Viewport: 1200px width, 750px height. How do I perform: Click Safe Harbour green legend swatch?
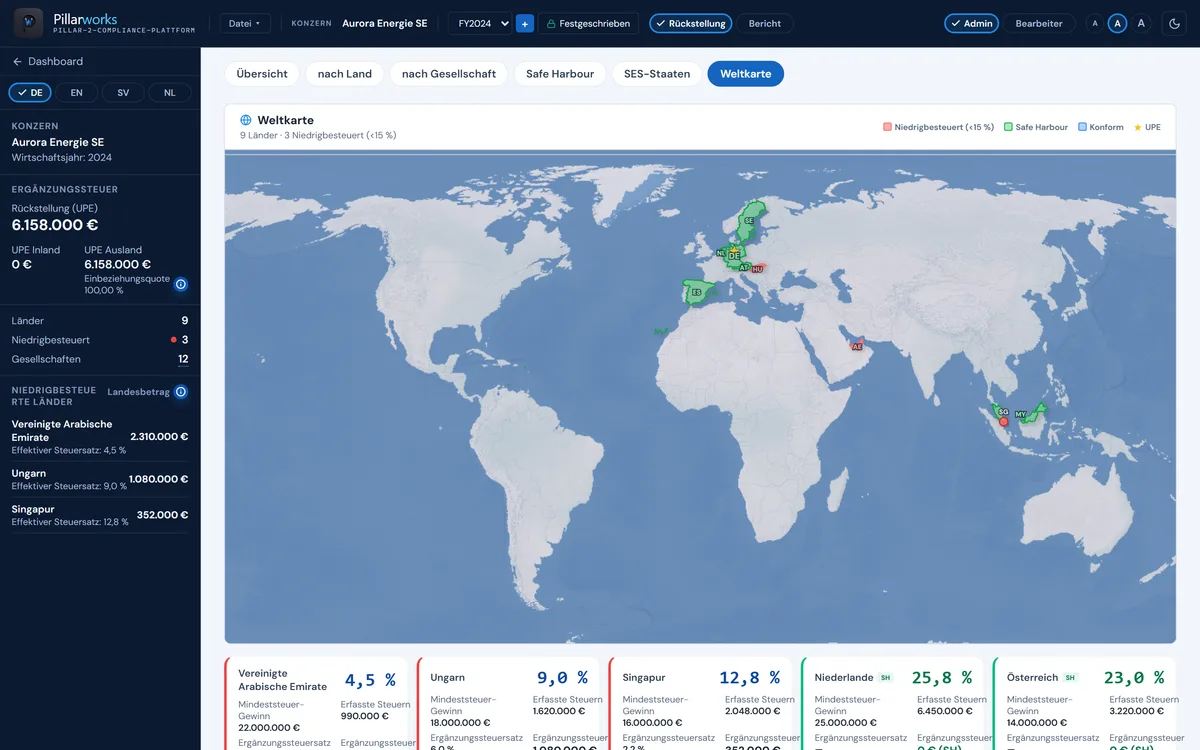[x=1008, y=127]
